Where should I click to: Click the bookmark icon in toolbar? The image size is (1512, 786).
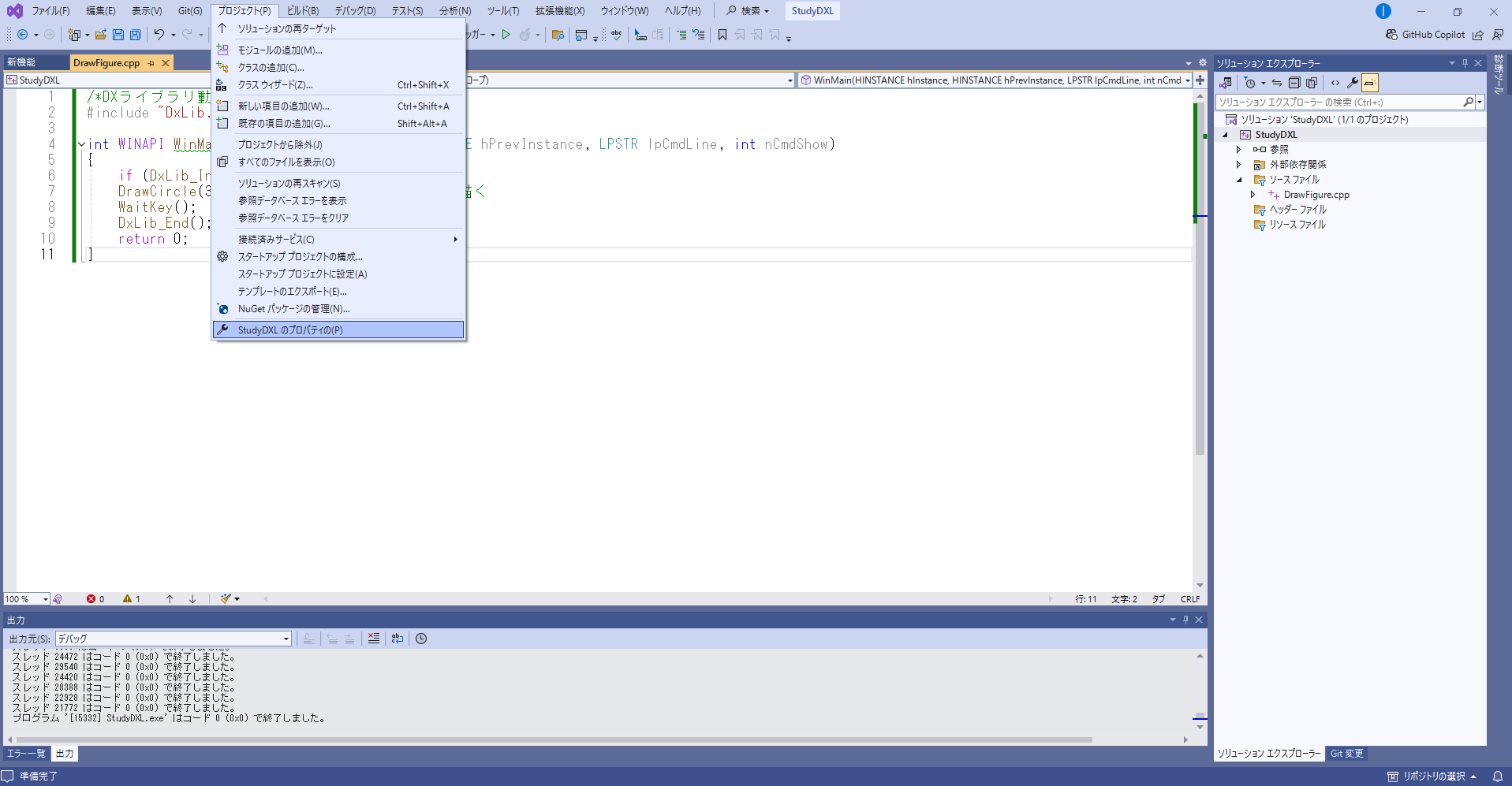coord(722,35)
